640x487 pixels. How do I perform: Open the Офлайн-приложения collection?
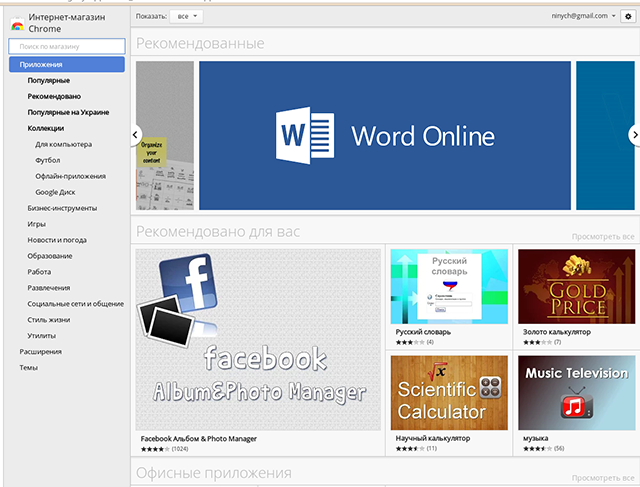pyautogui.click(x=71, y=176)
